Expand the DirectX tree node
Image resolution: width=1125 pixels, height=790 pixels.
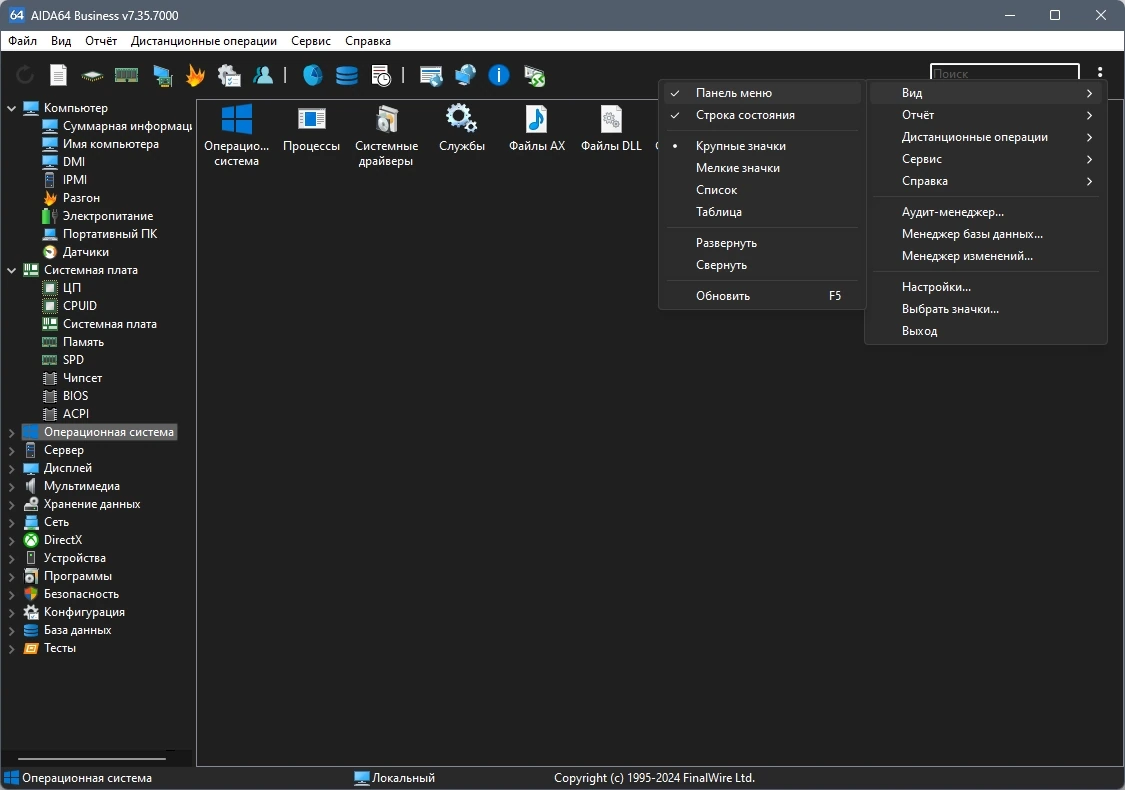point(11,540)
